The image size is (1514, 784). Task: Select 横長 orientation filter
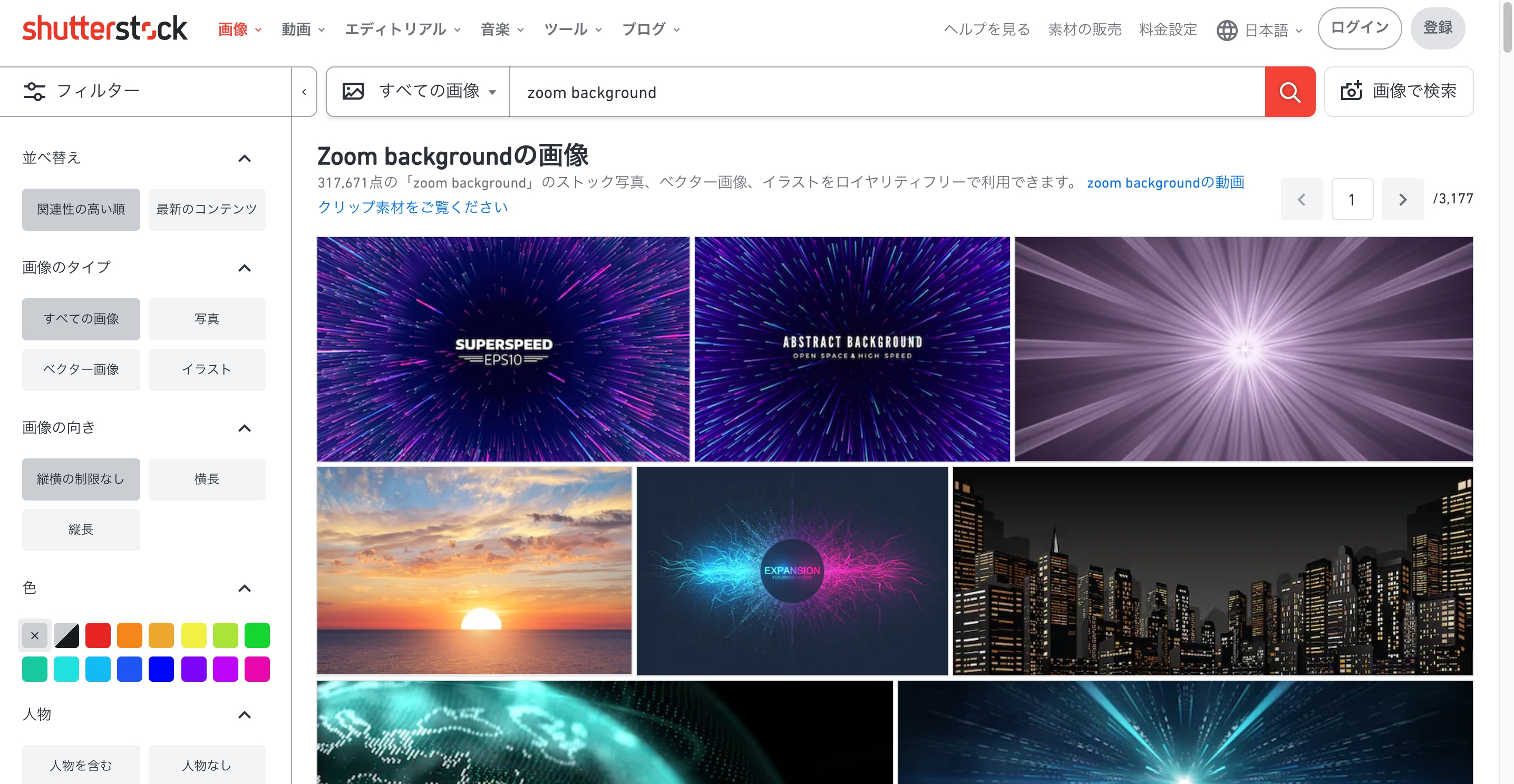pos(207,479)
